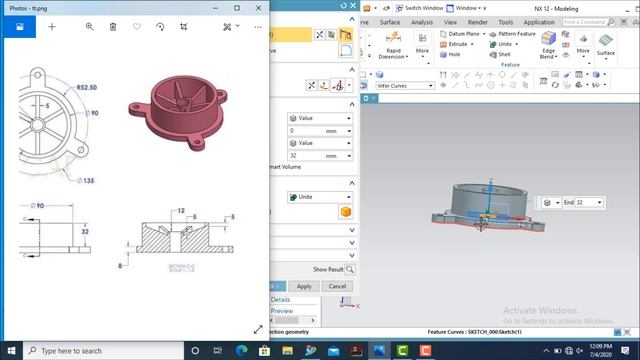The width and height of the screenshot is (640, 360).
Task: Select the Pattern Feature tool
Action: pyautogui.click(x=512, y=34)
